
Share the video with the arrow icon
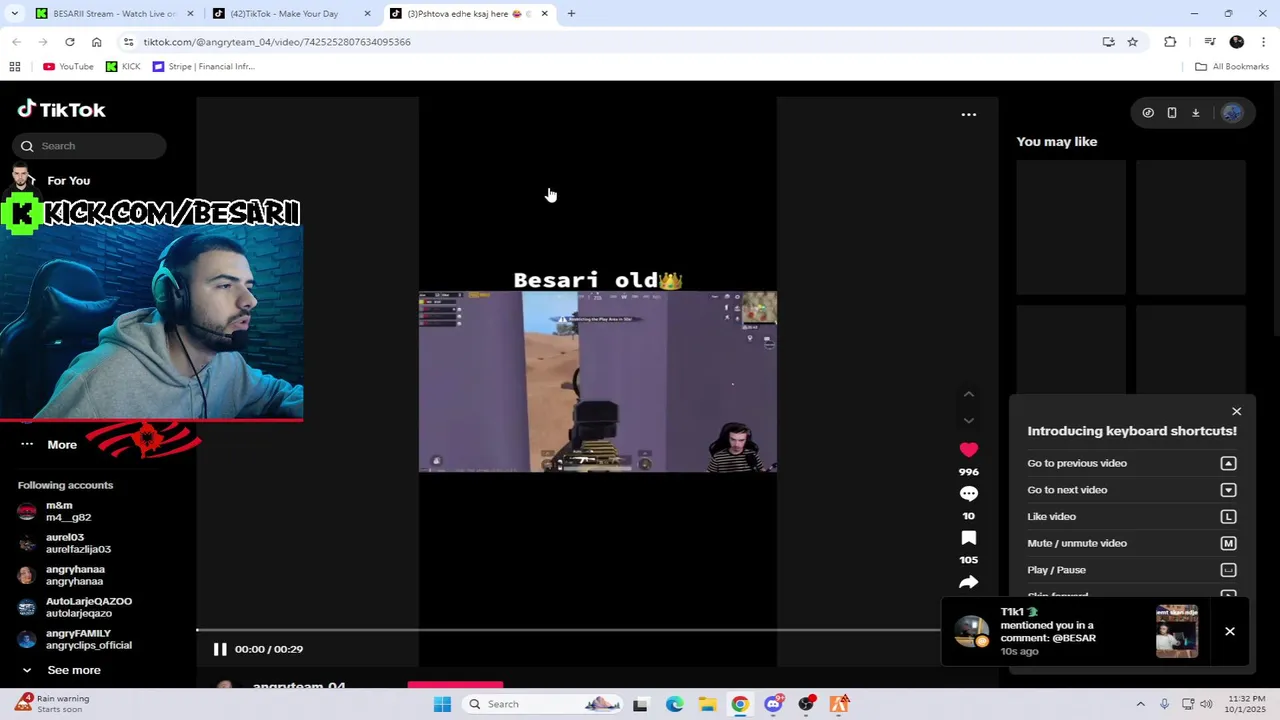968,582
